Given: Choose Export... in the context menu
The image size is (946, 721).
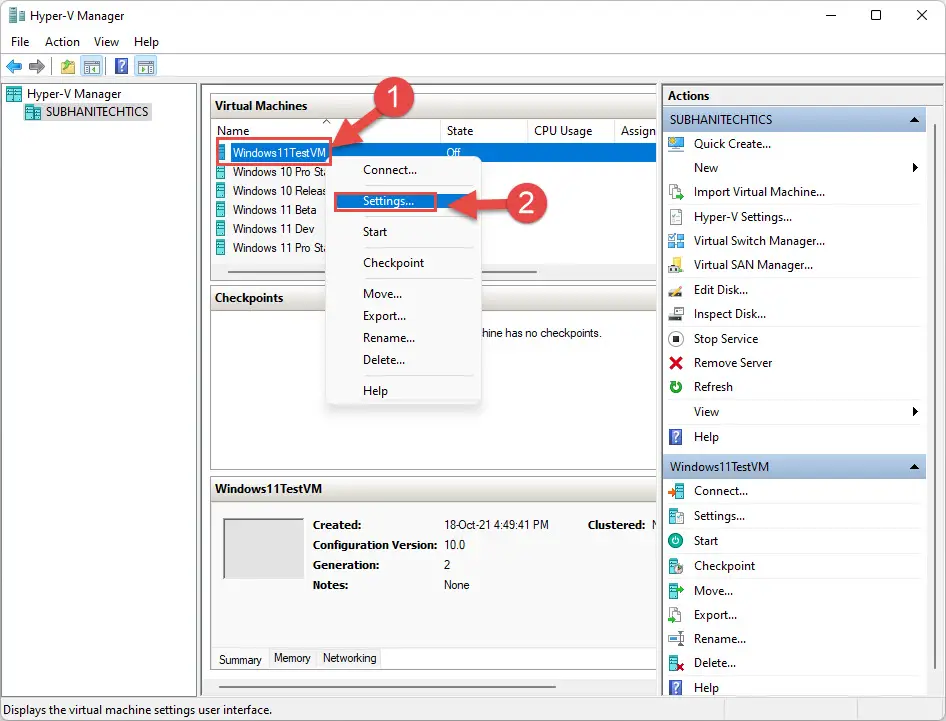Looking at the screenshot, I should click(403, 316).
